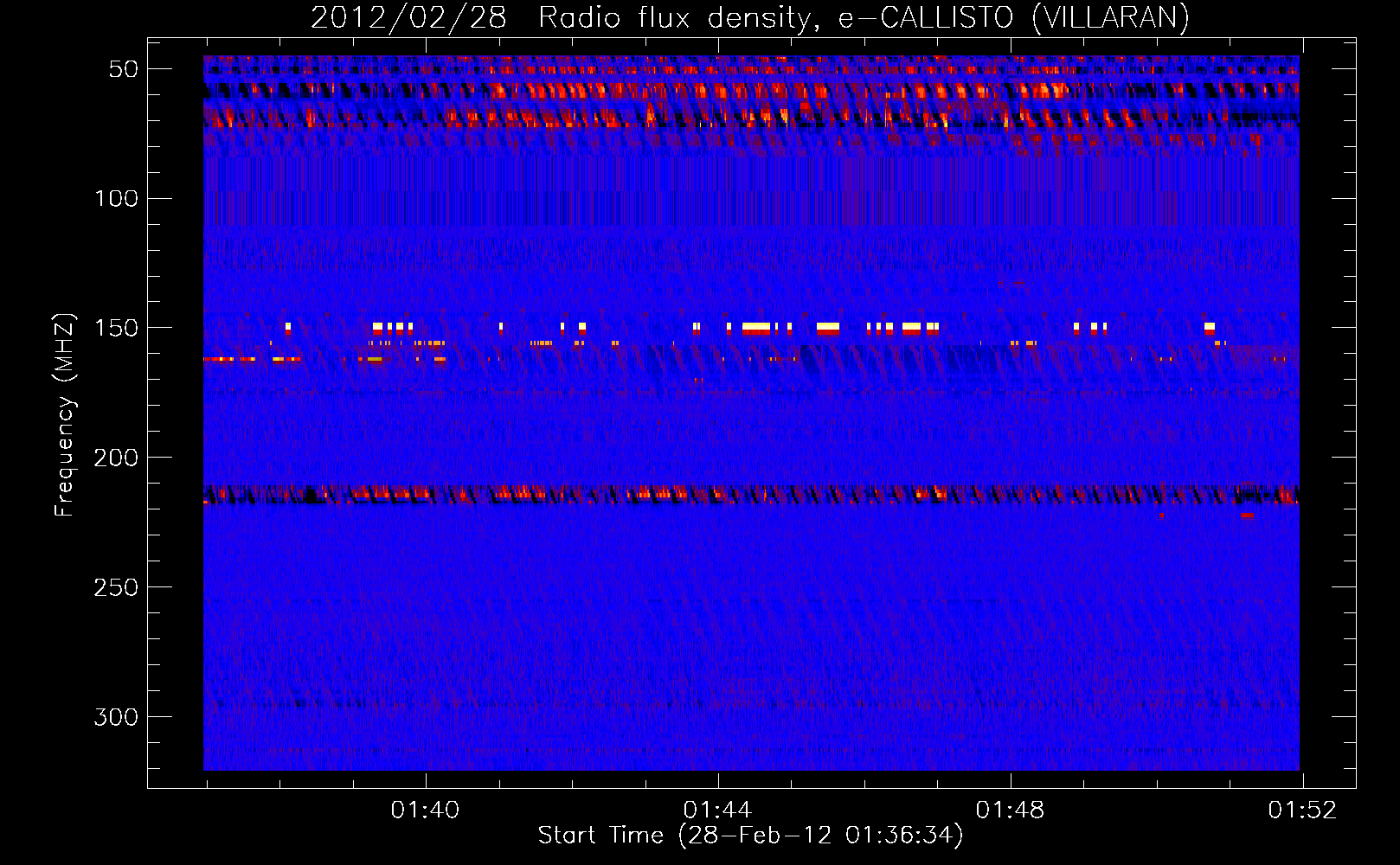The height and width of the screenshot is (865, 1400).
Task: Select the 100 frequency tick label
Action: pyautogui.click(x=116, y=199)
